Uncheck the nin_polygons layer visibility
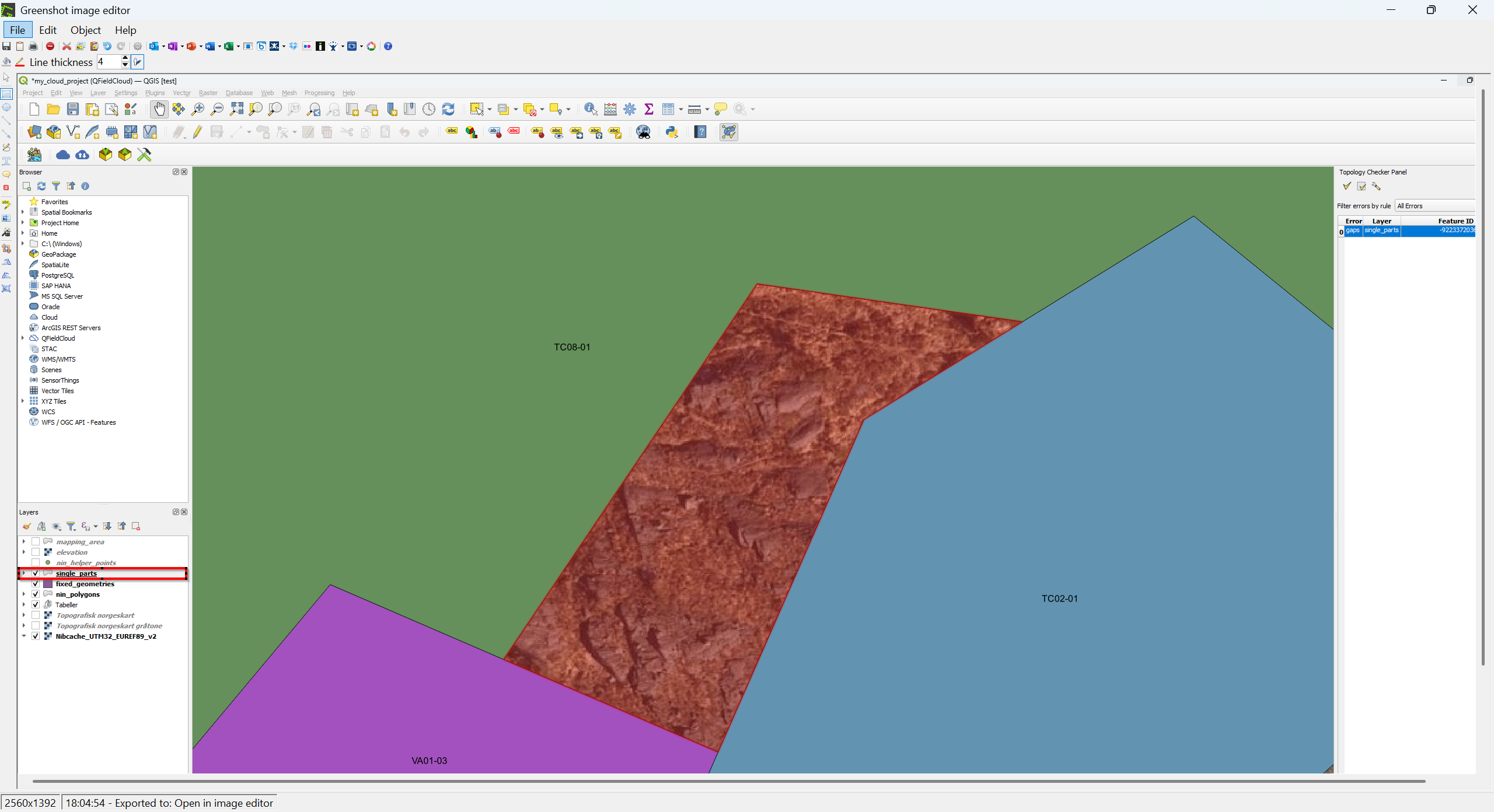Screen dimensions: 1494x812 36,594
